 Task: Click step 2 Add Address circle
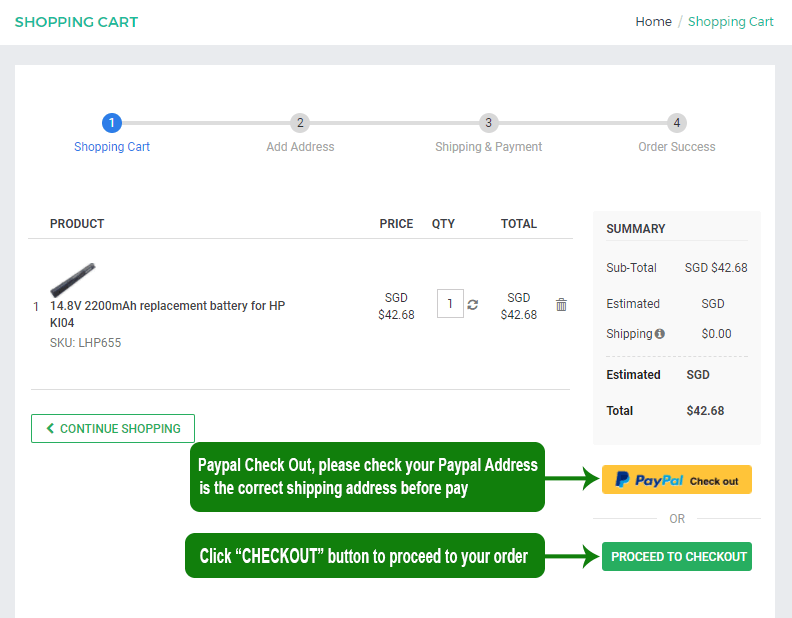tap(300, 123)
